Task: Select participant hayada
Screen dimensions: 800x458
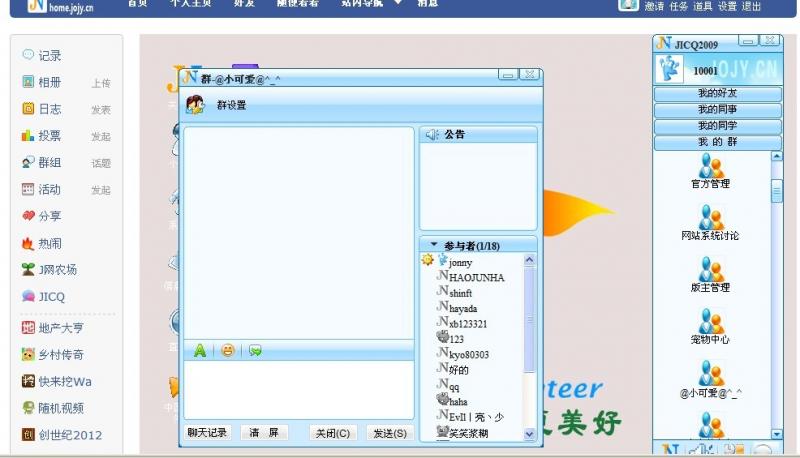Action: click(x=463, y=309)
